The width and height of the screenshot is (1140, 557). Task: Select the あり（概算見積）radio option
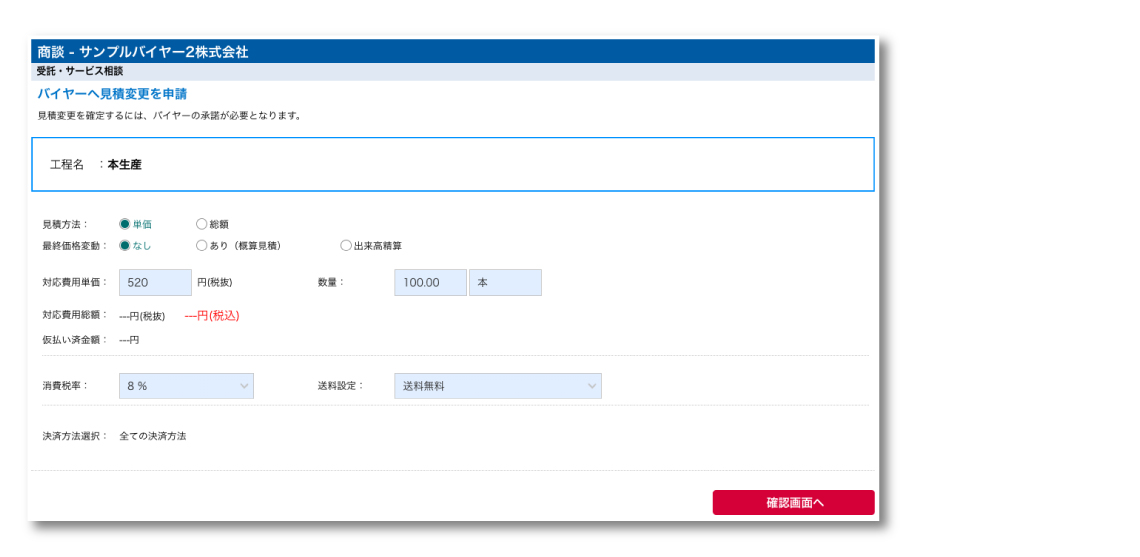click(x=202, y=245)
